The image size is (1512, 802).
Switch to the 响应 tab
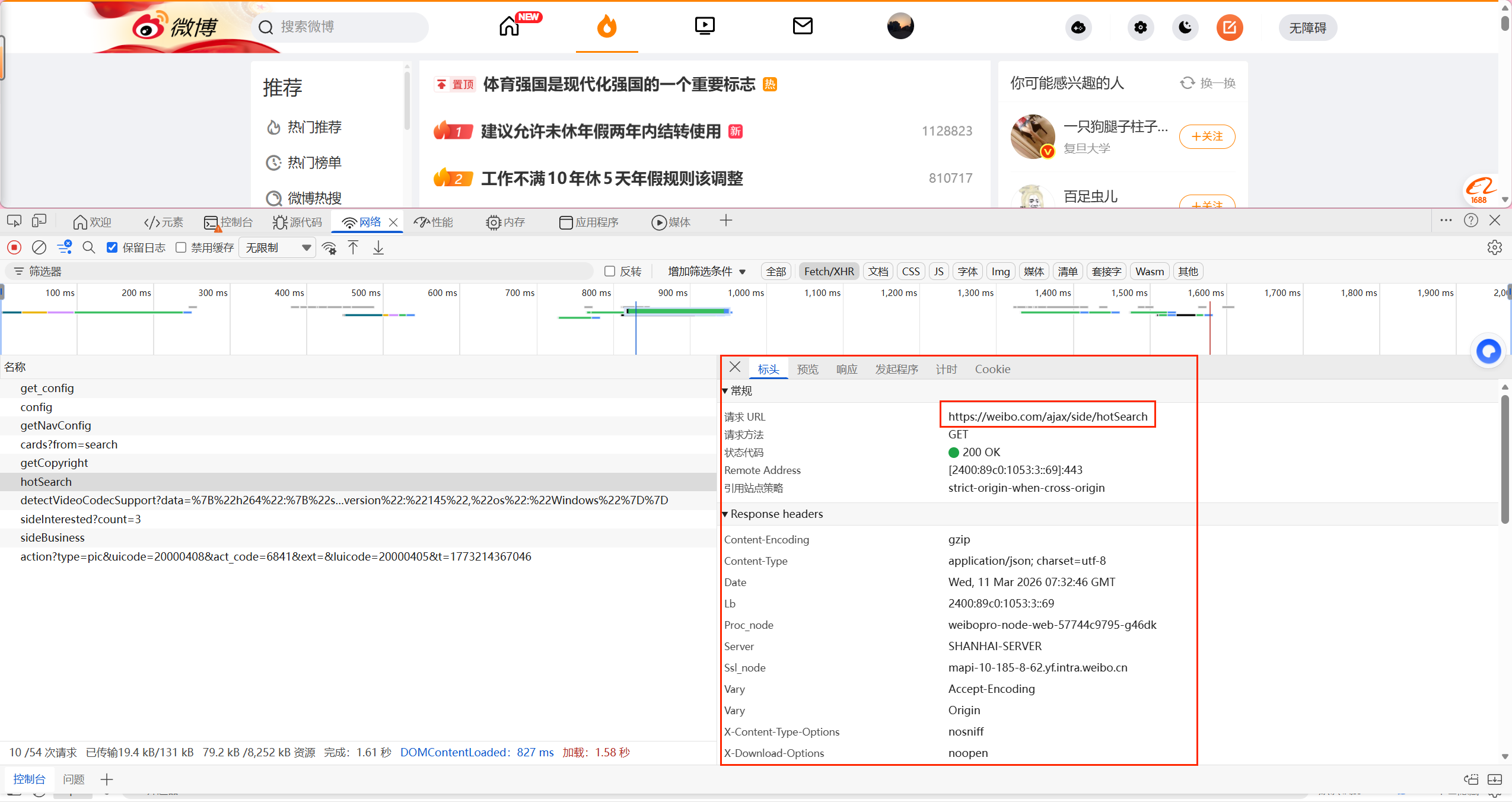(846, 369)
